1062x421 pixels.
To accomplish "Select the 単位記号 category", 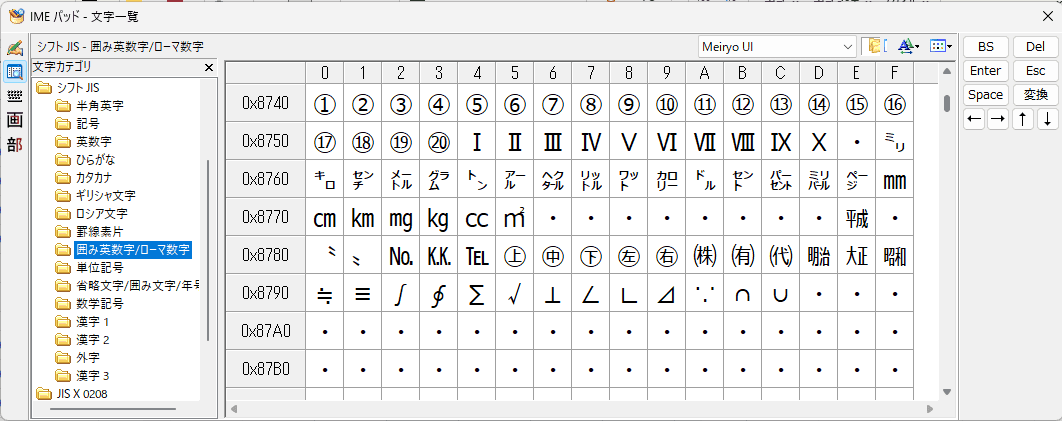I will click(89, 267).
